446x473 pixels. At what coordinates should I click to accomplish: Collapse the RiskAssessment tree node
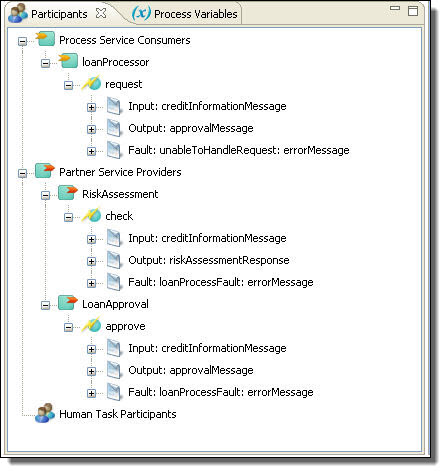[45, 195]
